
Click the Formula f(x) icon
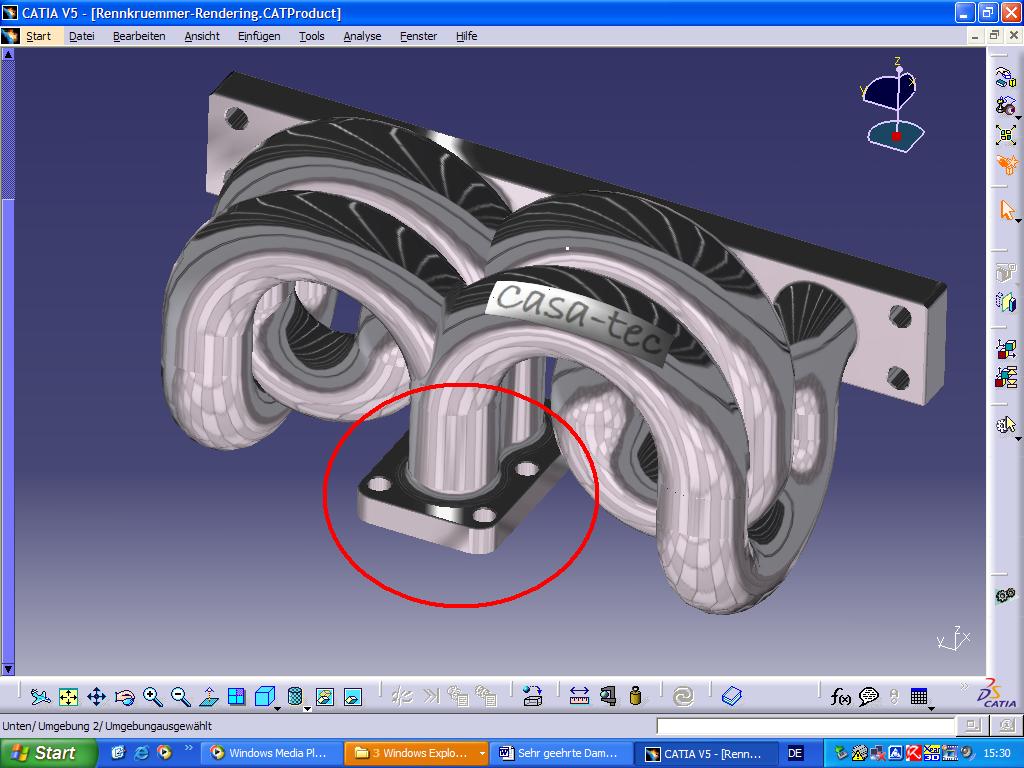coord(840,697)
